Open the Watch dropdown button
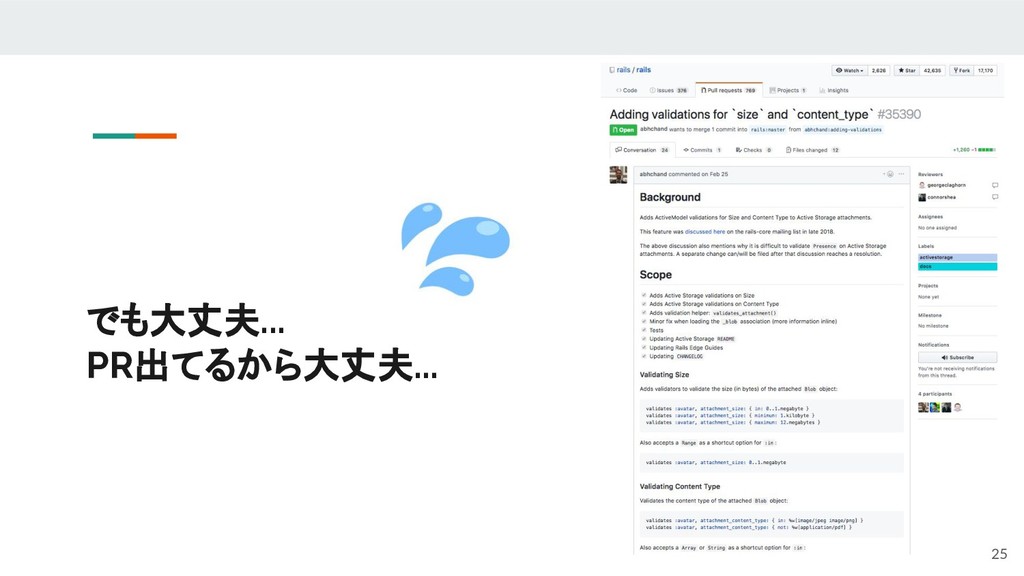 (x=849, y=71)
